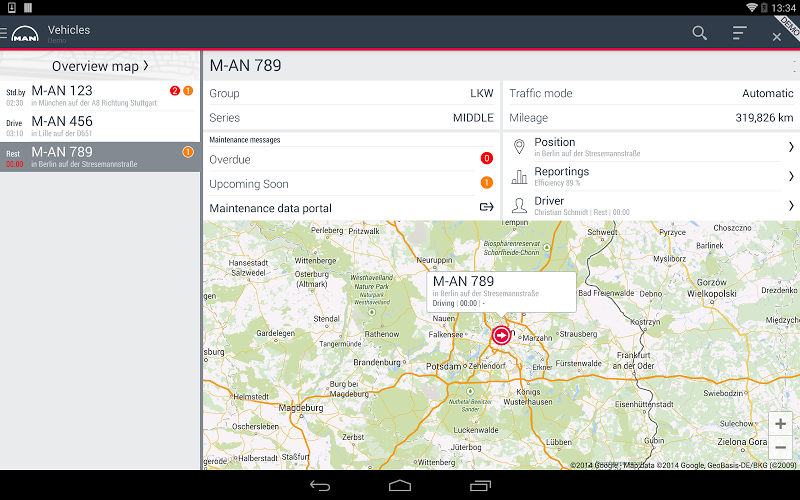
Task: Click the 13:34 clock in status bar
Action: 784,8
